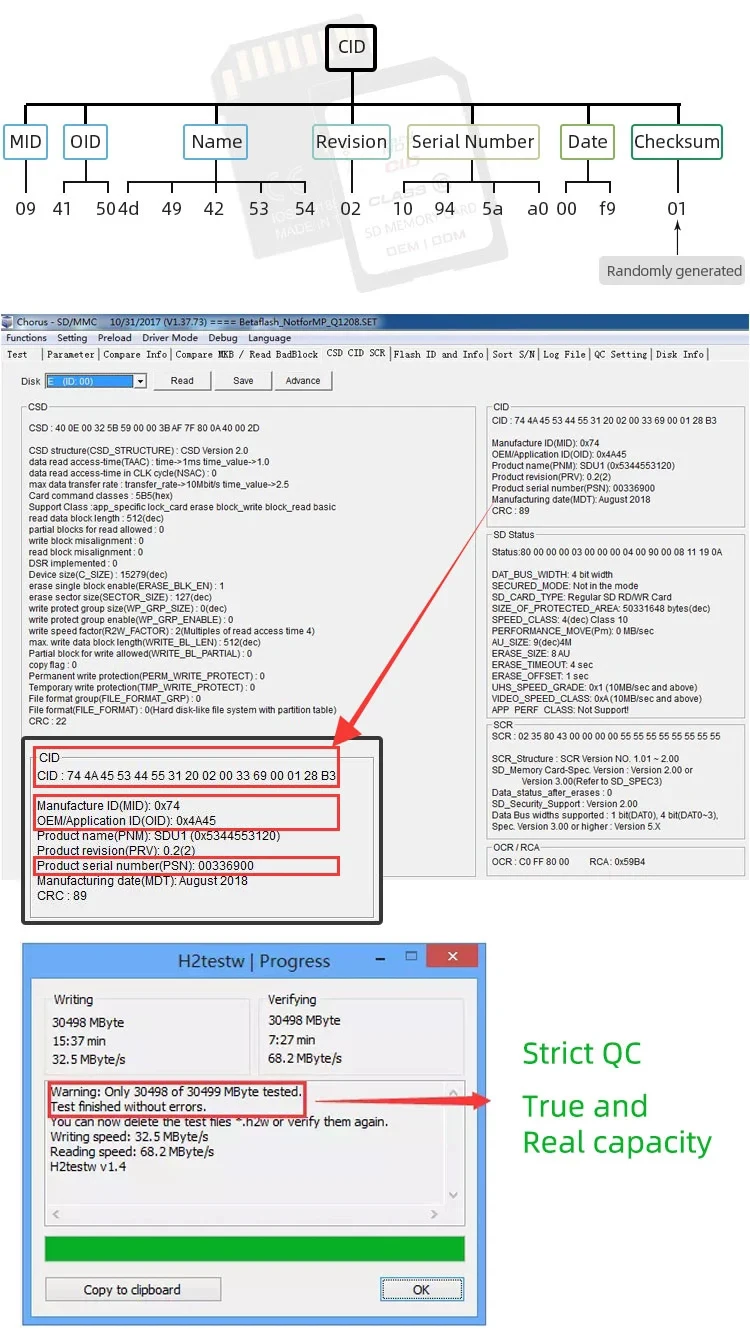
Task: Open the Compare MKB / Read BadBlock tab
Action: click(246, 354)
